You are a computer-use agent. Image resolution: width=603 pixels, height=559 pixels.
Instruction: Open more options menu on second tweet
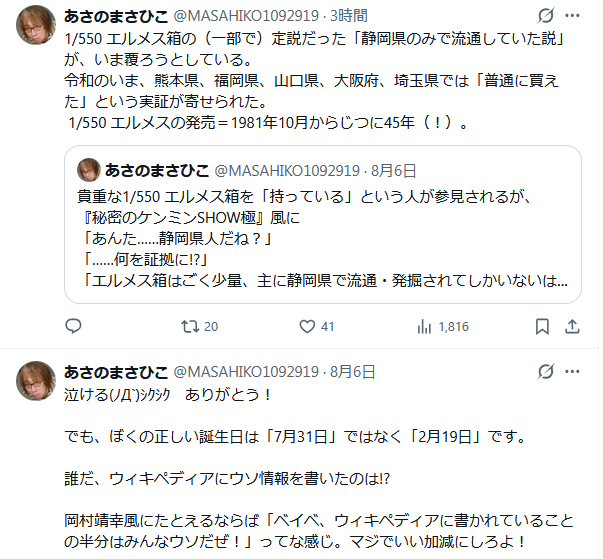572,372
